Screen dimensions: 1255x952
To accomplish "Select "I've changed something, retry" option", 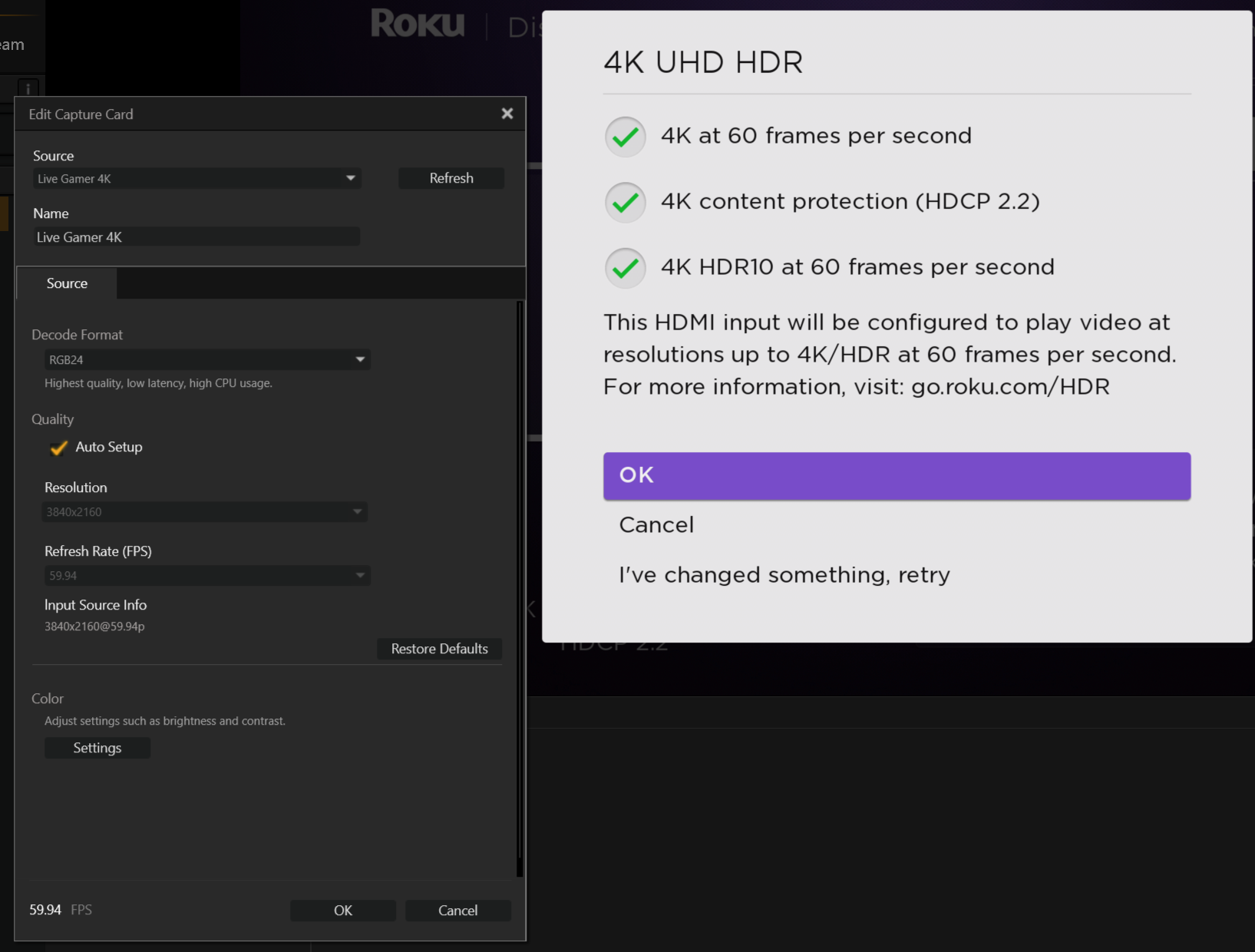I will (784, 575).
